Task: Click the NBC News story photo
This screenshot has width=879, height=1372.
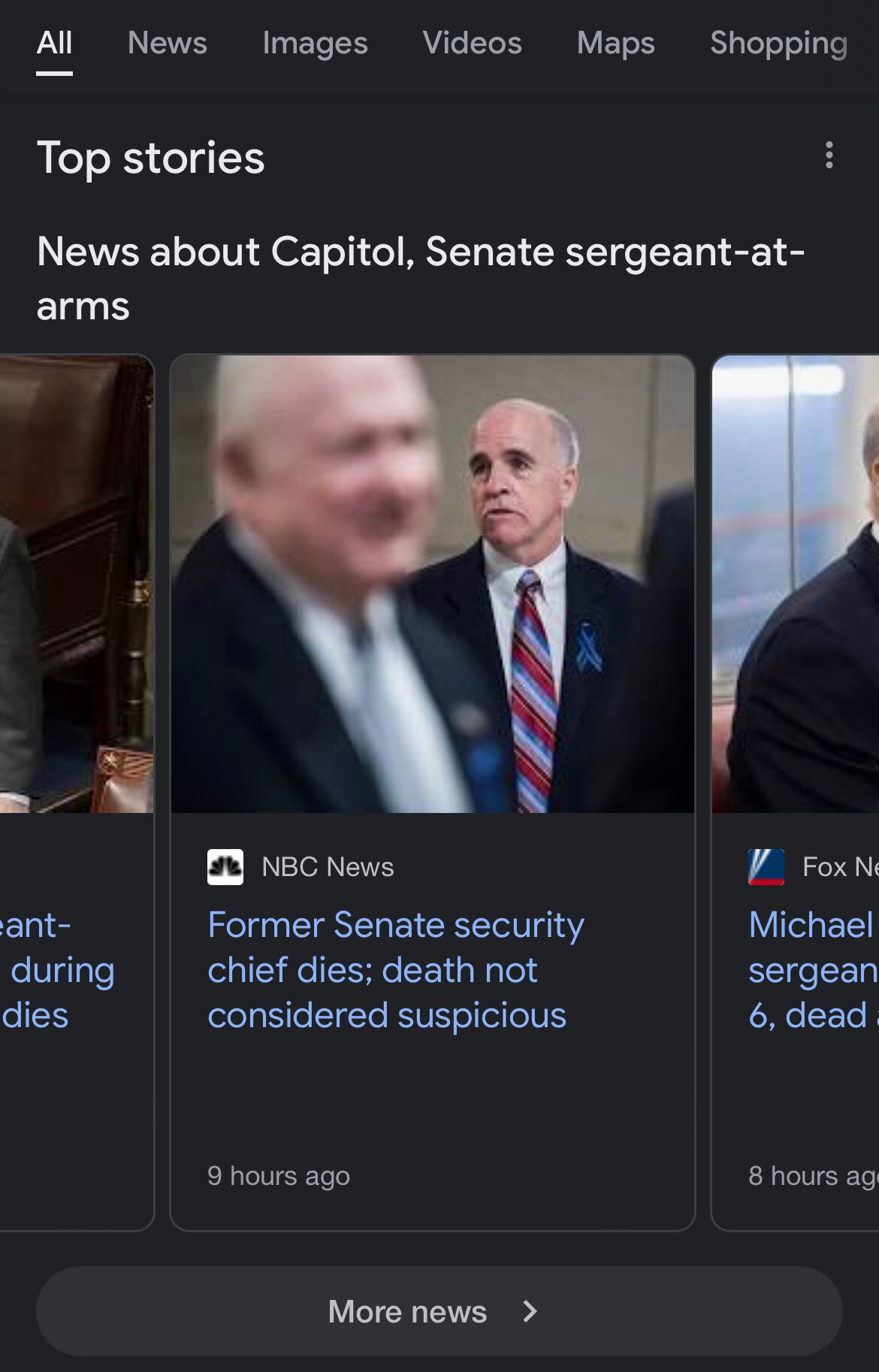Action: tap(432, 584)
